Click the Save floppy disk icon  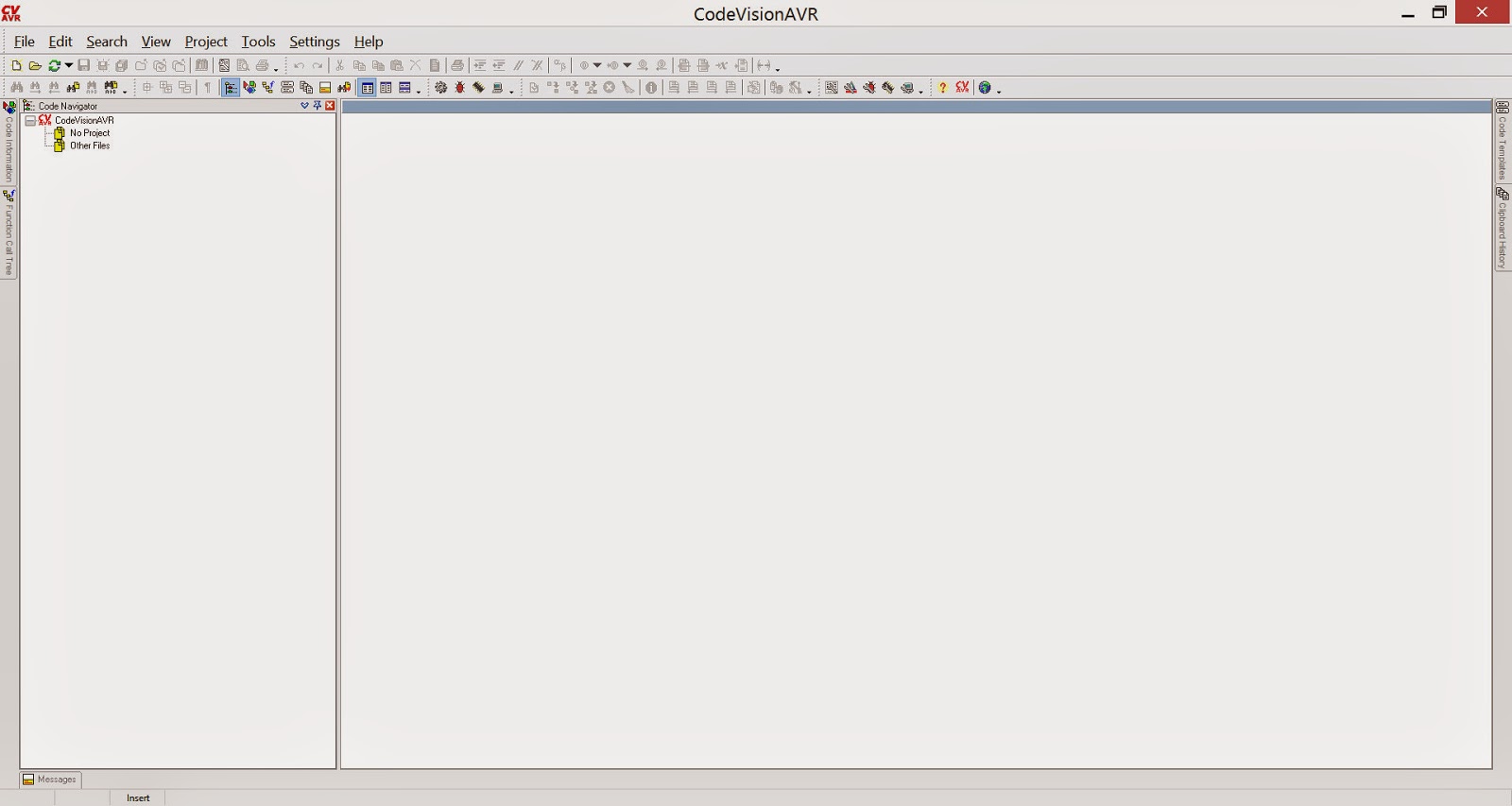(83, 65)
